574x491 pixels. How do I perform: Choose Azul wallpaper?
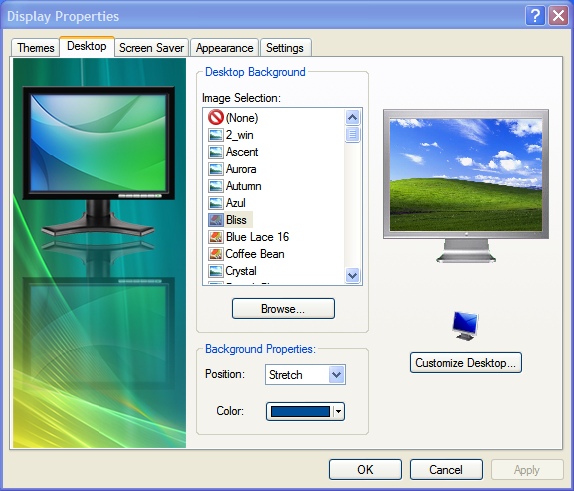click(235, 202)
